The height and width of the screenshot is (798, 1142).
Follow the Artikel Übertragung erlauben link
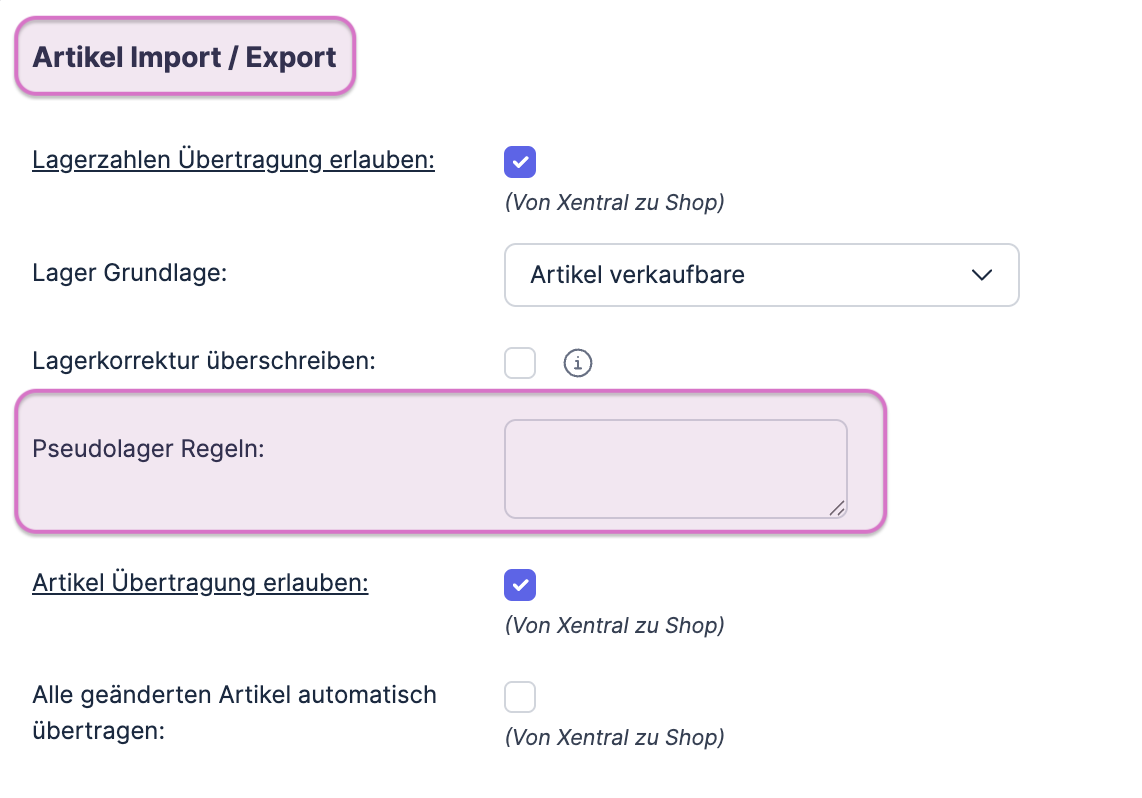[x=199, y=583]
